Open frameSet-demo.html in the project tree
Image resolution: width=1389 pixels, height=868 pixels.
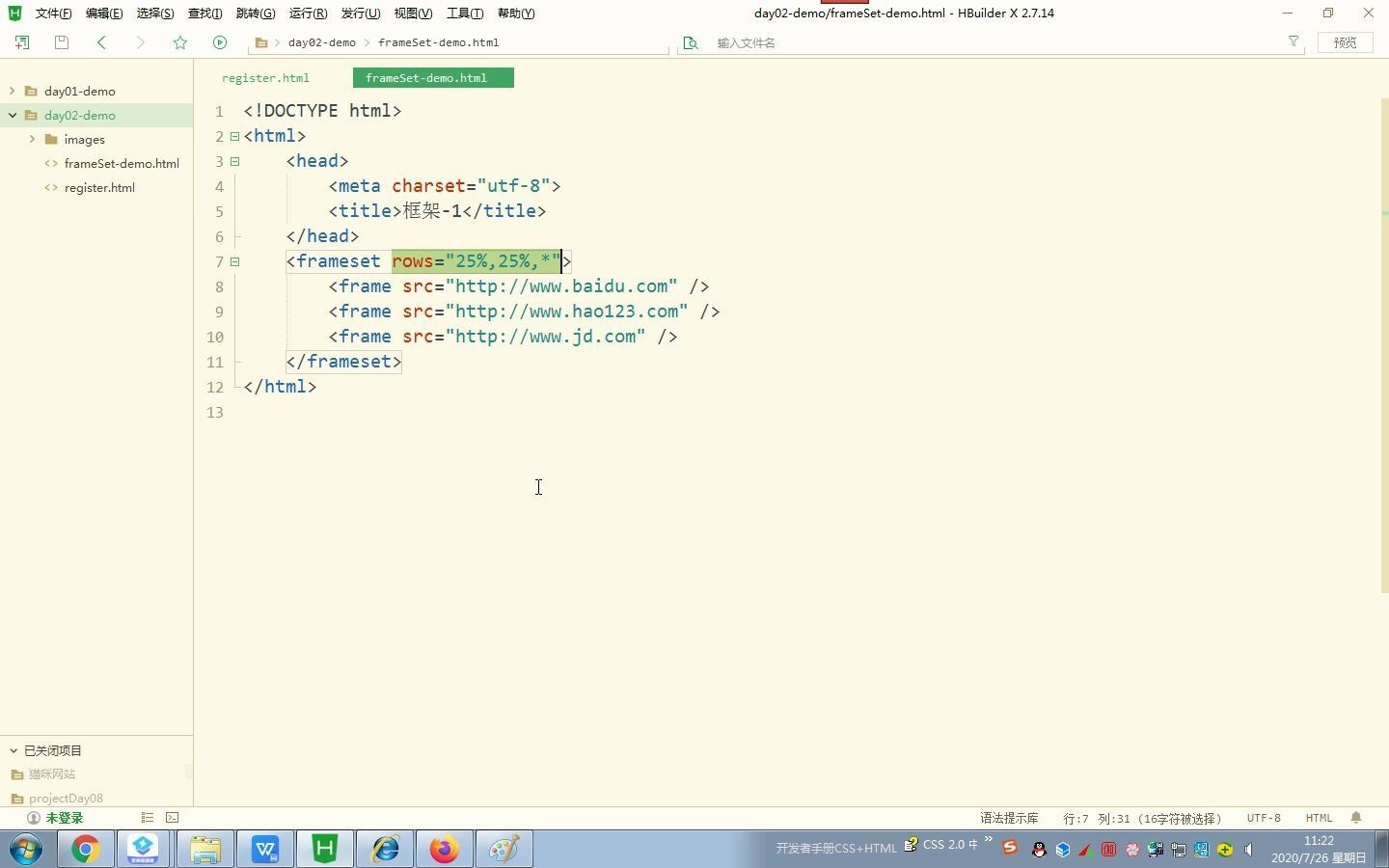122,163
